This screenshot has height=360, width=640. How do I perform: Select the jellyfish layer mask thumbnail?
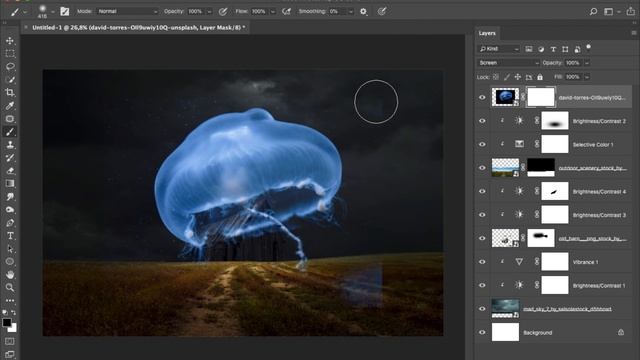541,98
